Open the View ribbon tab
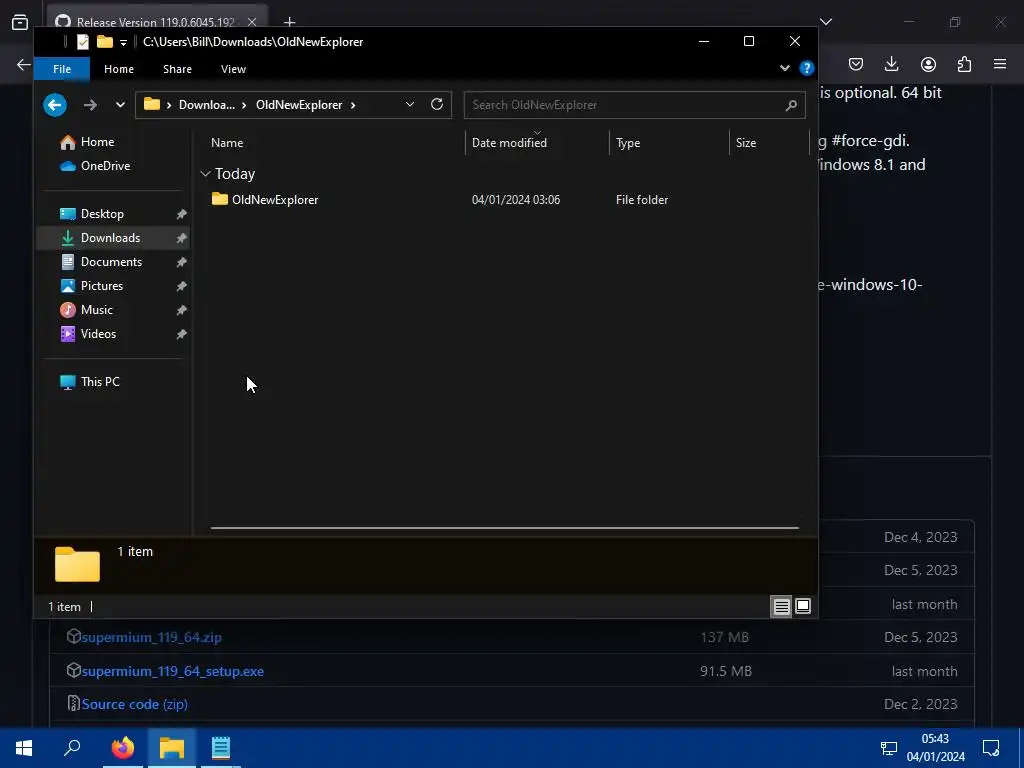 [233, 69]
